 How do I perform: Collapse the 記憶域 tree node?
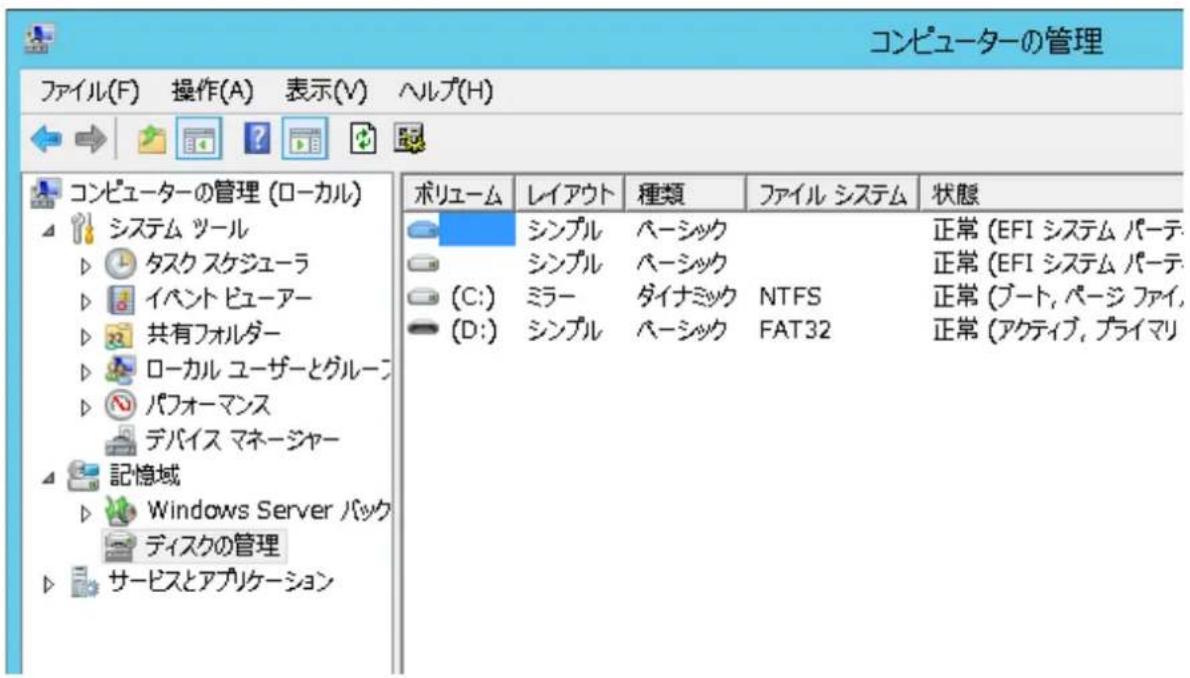pos(49,478)
